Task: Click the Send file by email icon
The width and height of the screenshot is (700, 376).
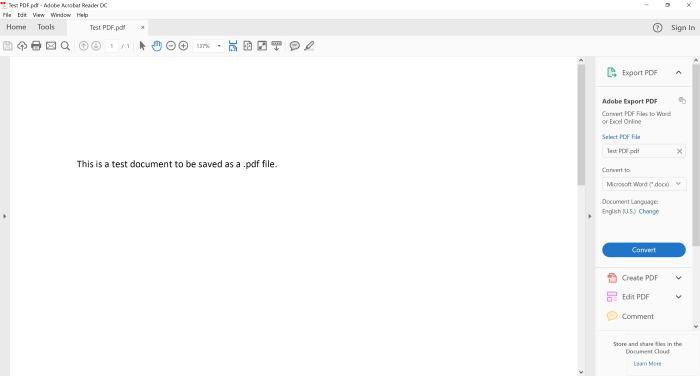Action: (x=51, y=46)
